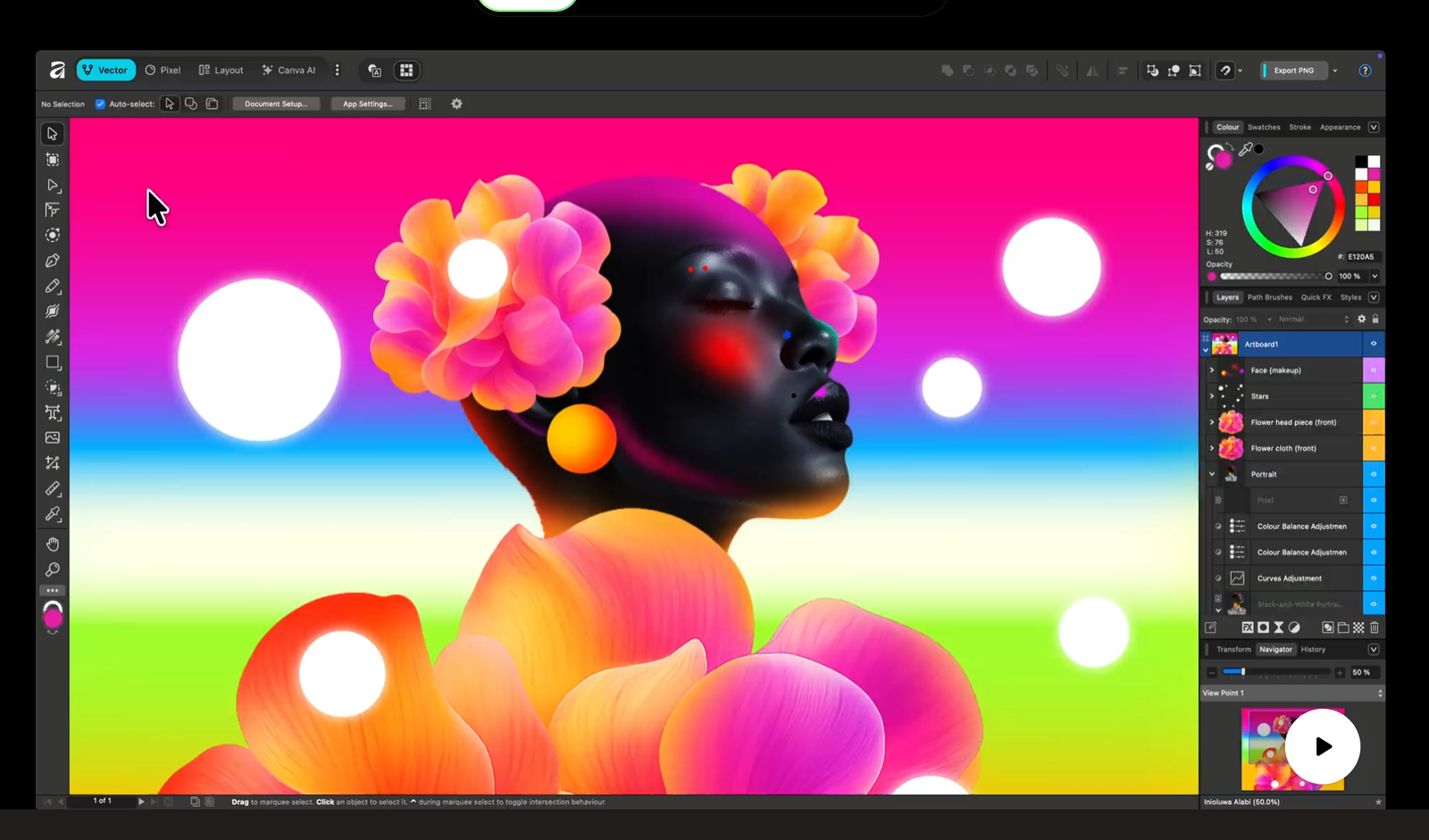Click the delete layer trash icon
Screen dimensions: 1429x840
tap(1375, 628)
